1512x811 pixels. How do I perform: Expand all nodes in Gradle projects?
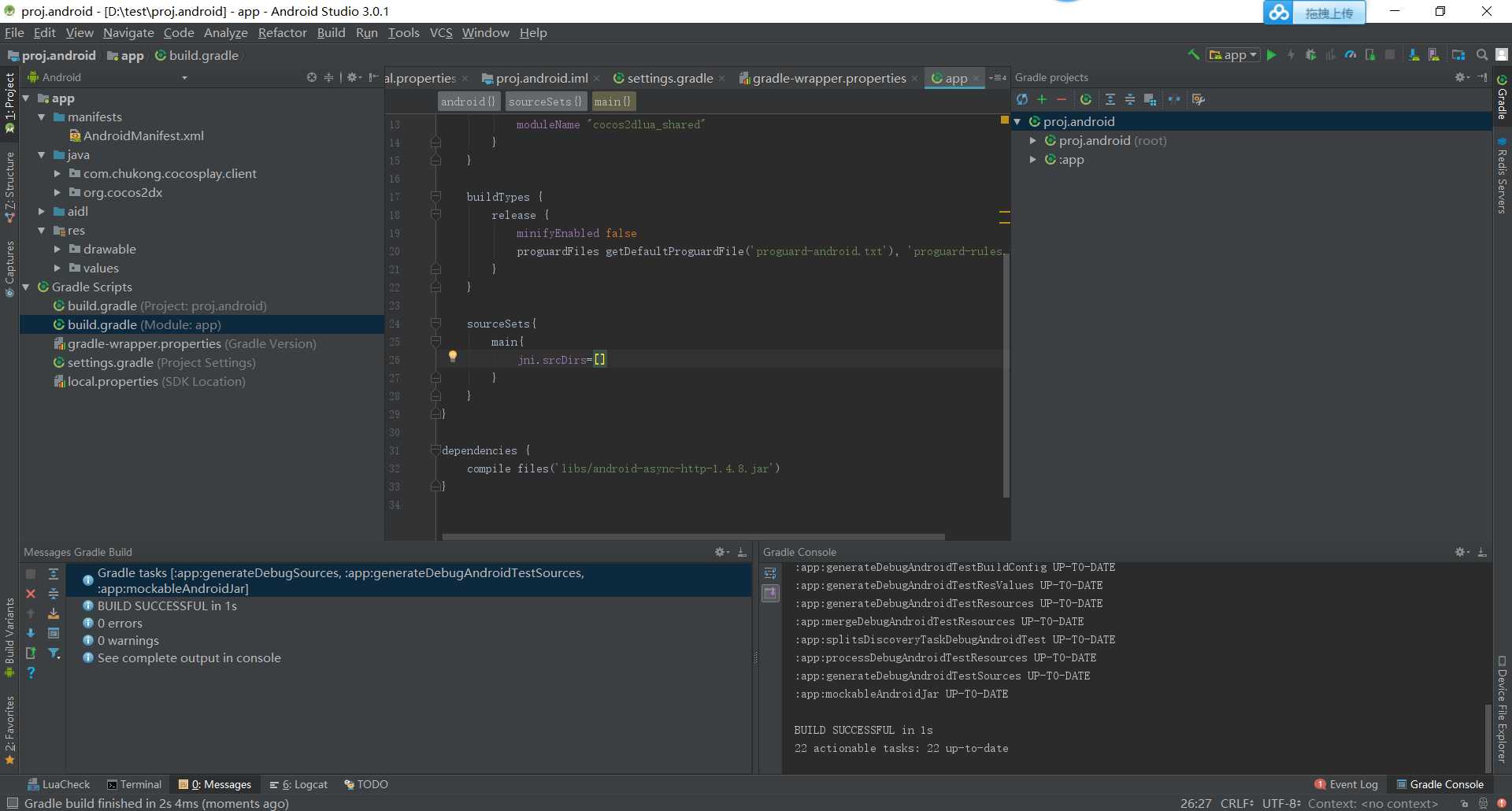(x=1110, y=99)
